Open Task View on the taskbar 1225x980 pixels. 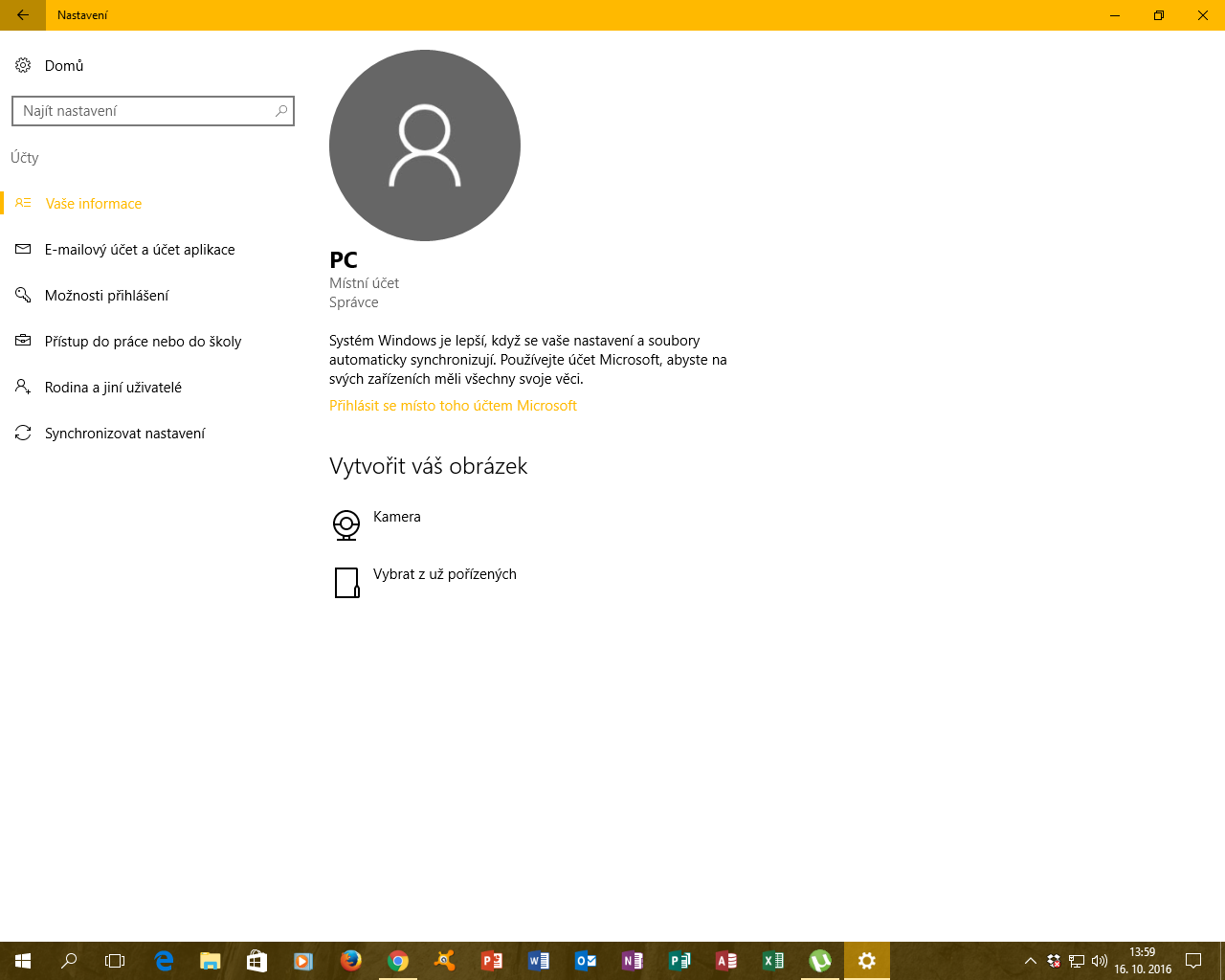tap(115, 961)
